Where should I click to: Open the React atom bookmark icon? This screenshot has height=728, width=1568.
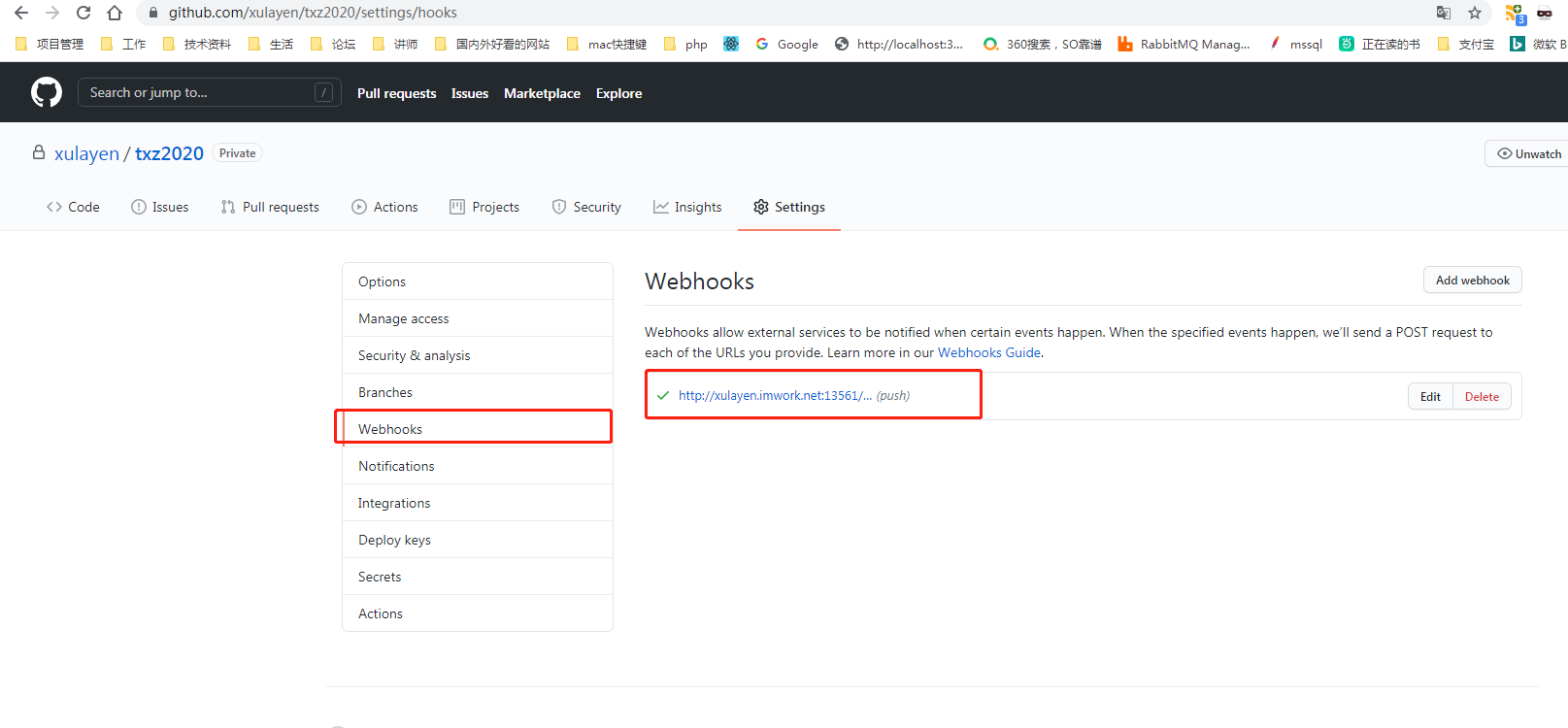point(731,44)
